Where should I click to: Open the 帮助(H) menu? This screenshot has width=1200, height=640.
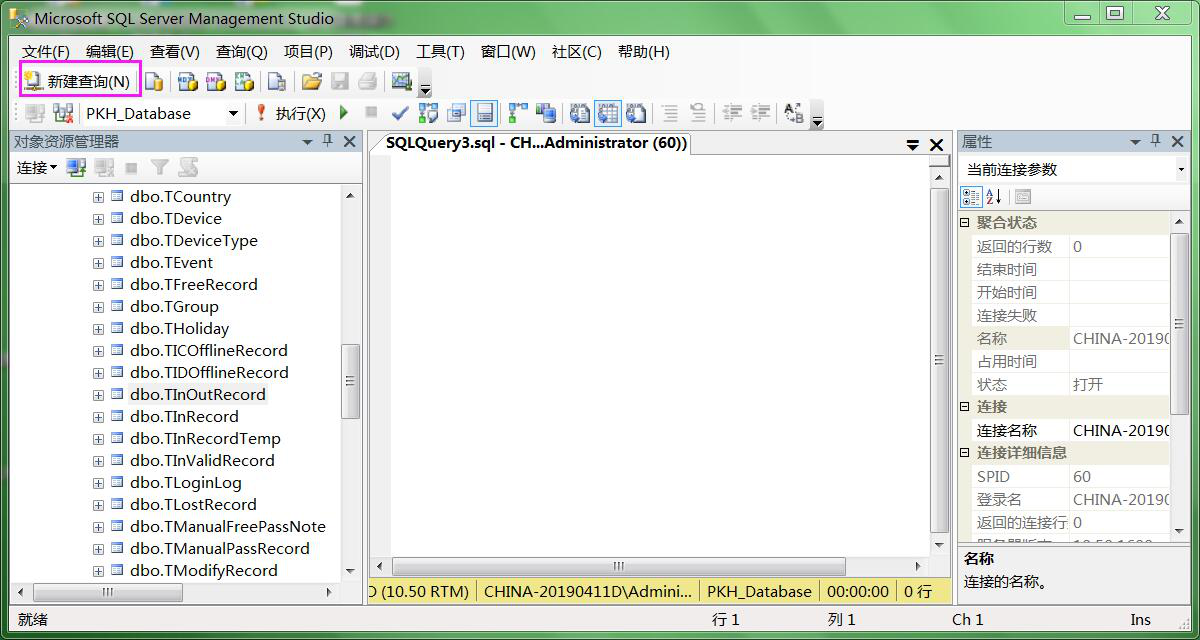pos(644,52)
